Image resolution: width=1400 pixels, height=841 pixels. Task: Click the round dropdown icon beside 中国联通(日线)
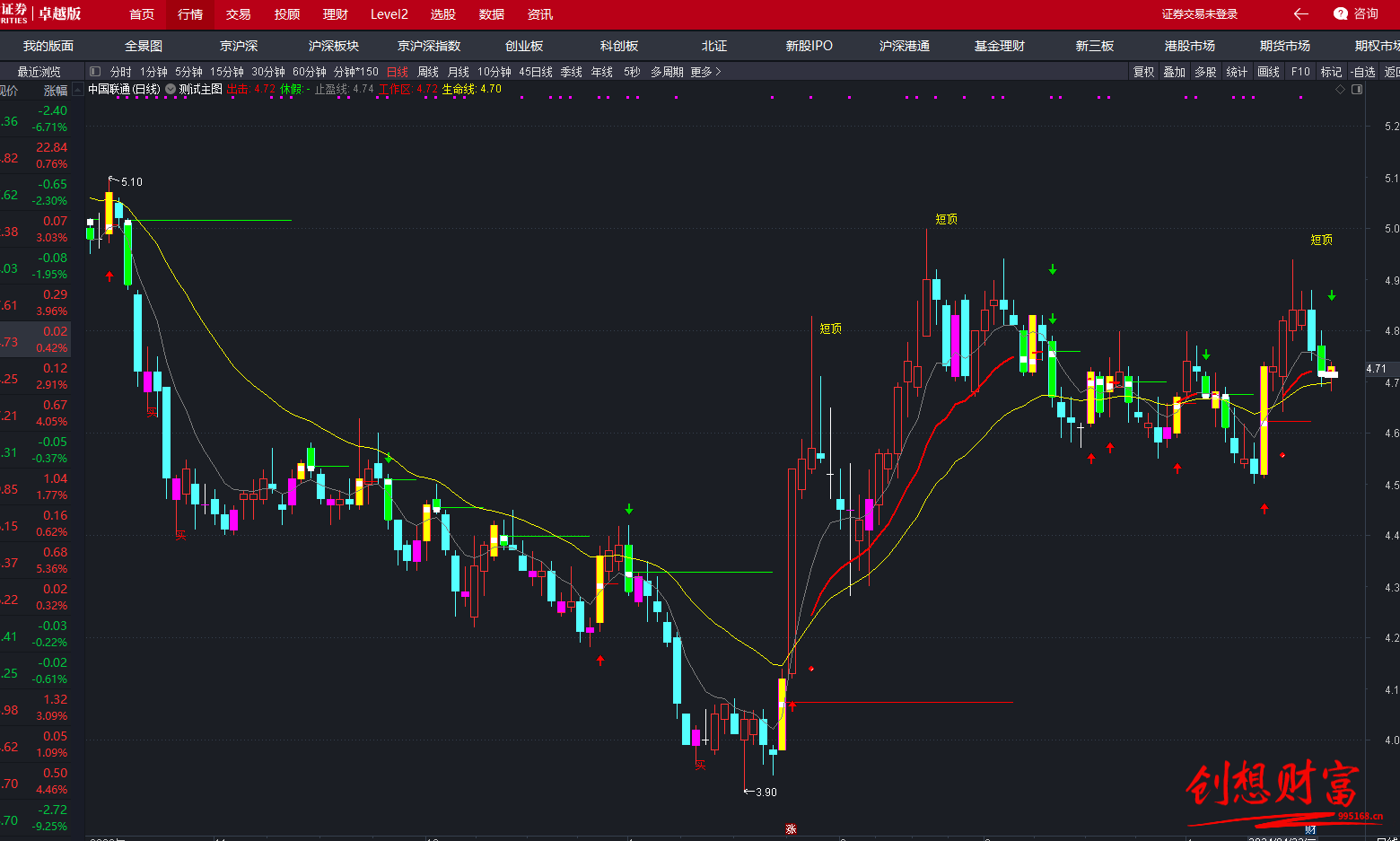[171, 90]
